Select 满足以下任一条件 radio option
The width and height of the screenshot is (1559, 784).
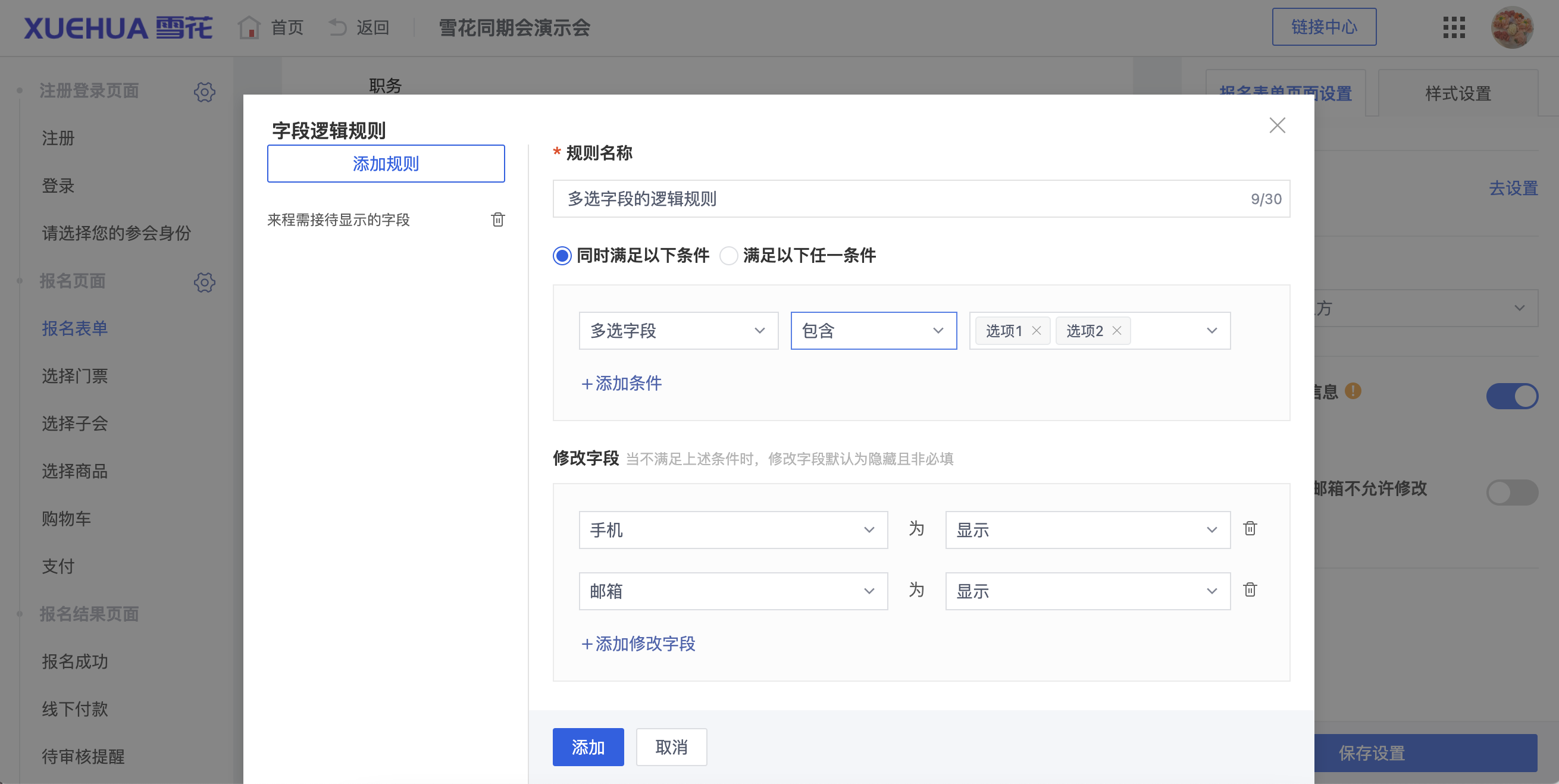coord(729,256)
